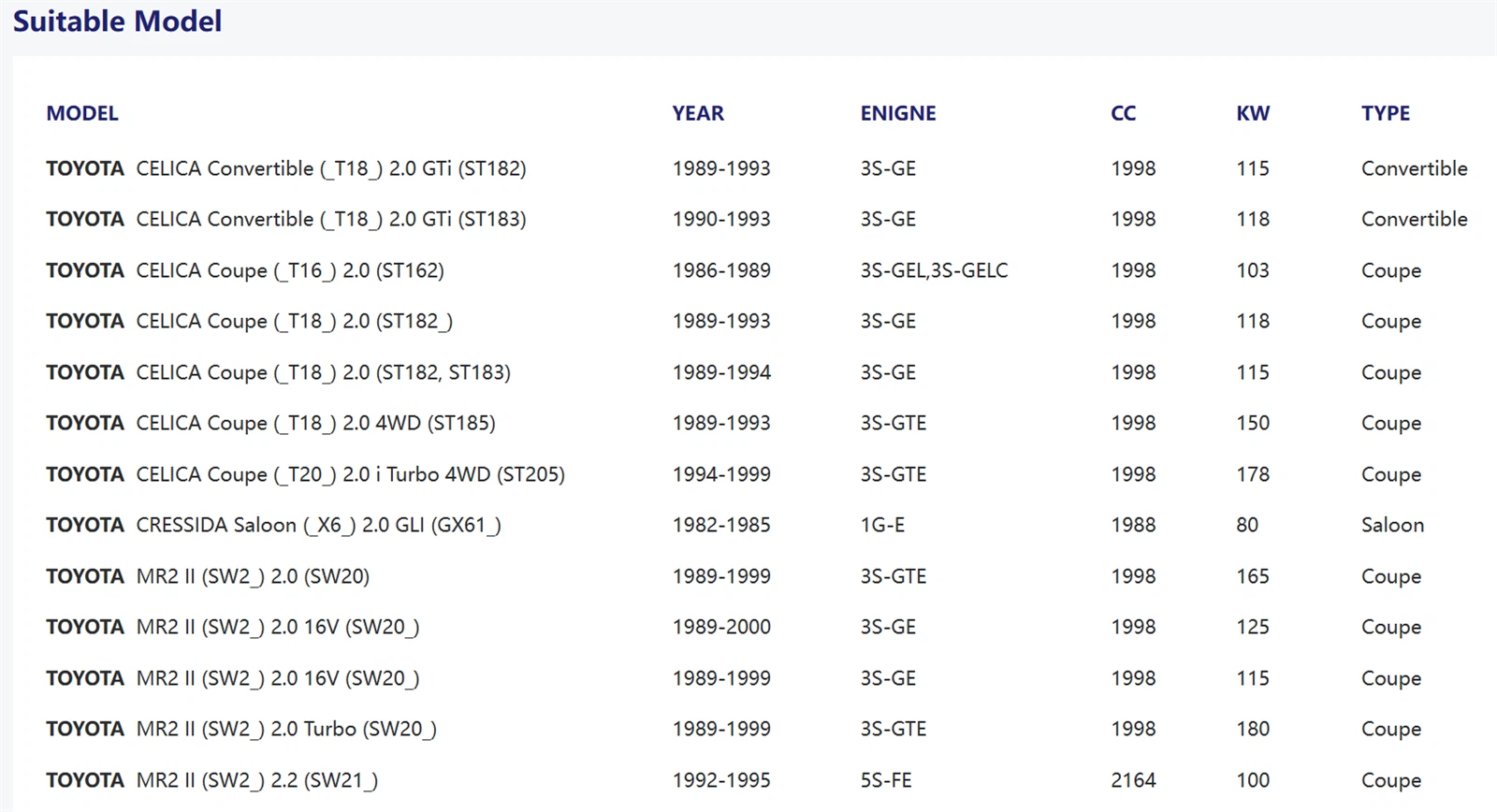Click year 1994-1999 cell
Viewport: 1497px width, 812px height.
click(x=721, y=474)
